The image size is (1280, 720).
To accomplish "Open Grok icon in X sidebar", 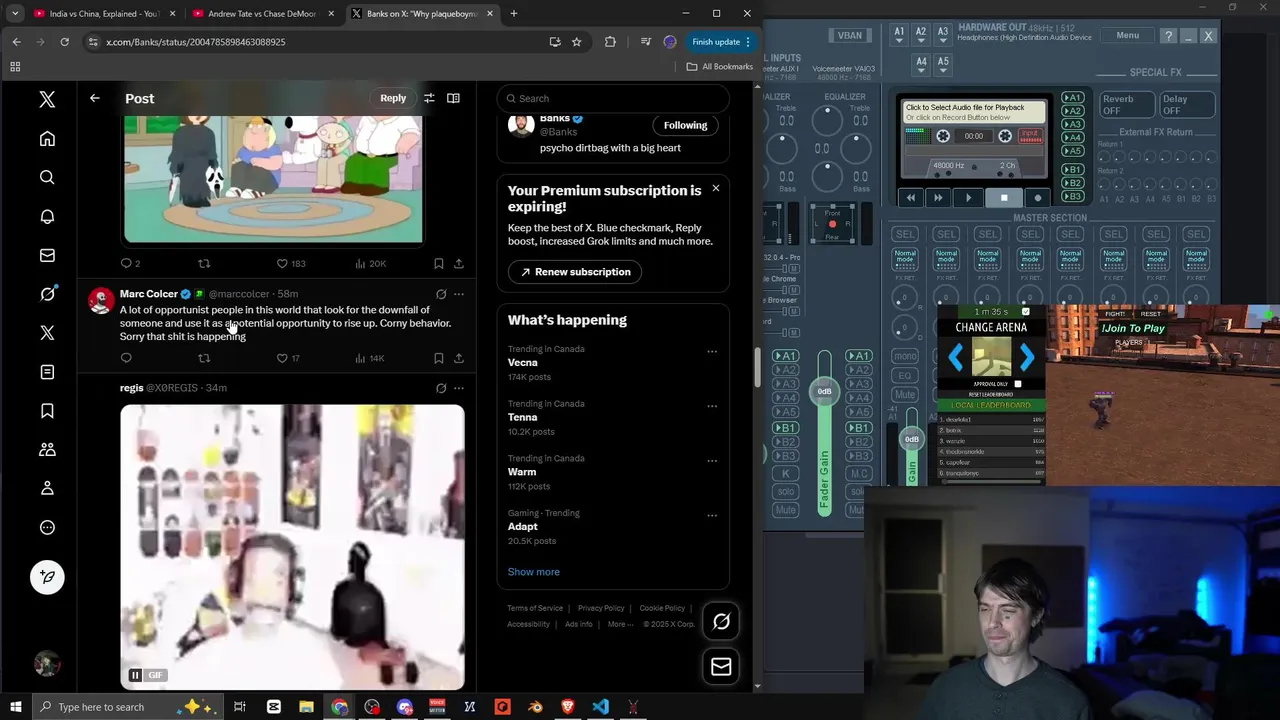I will coord(47,294).
